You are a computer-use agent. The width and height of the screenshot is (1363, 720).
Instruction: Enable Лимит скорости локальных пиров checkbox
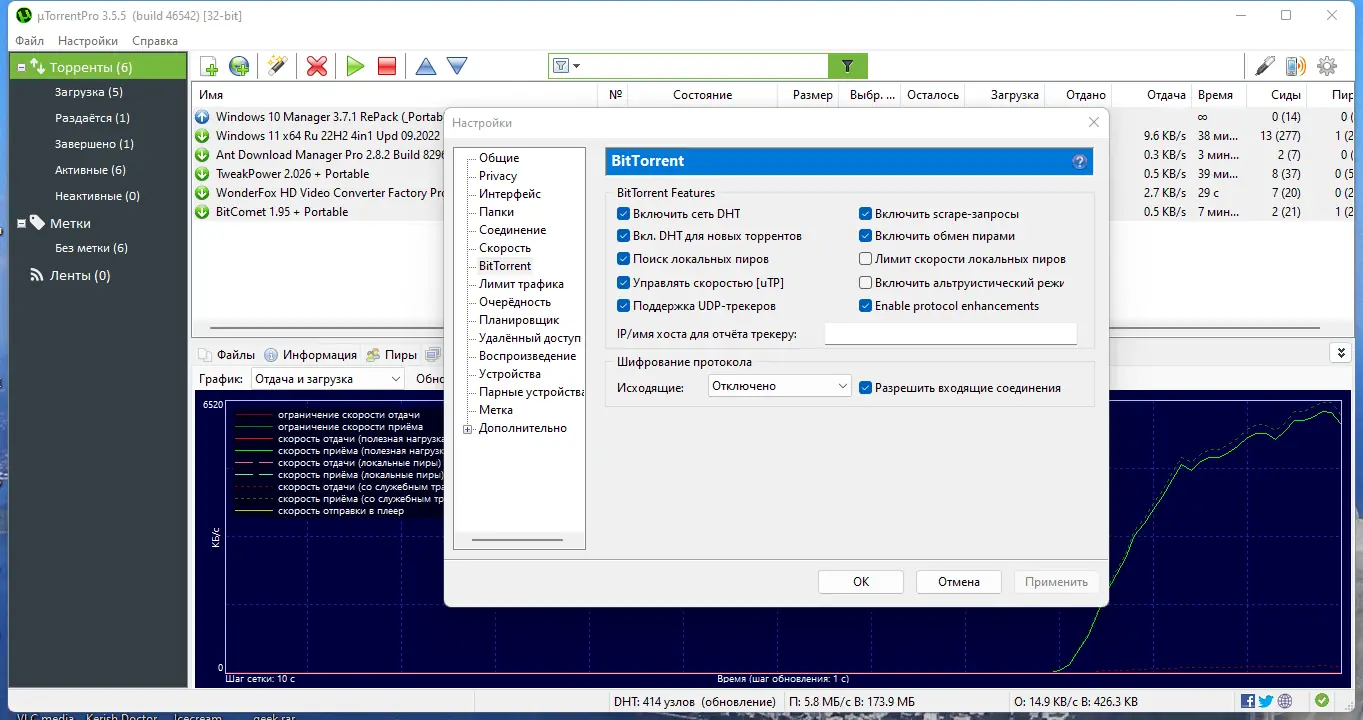[866, 259]
